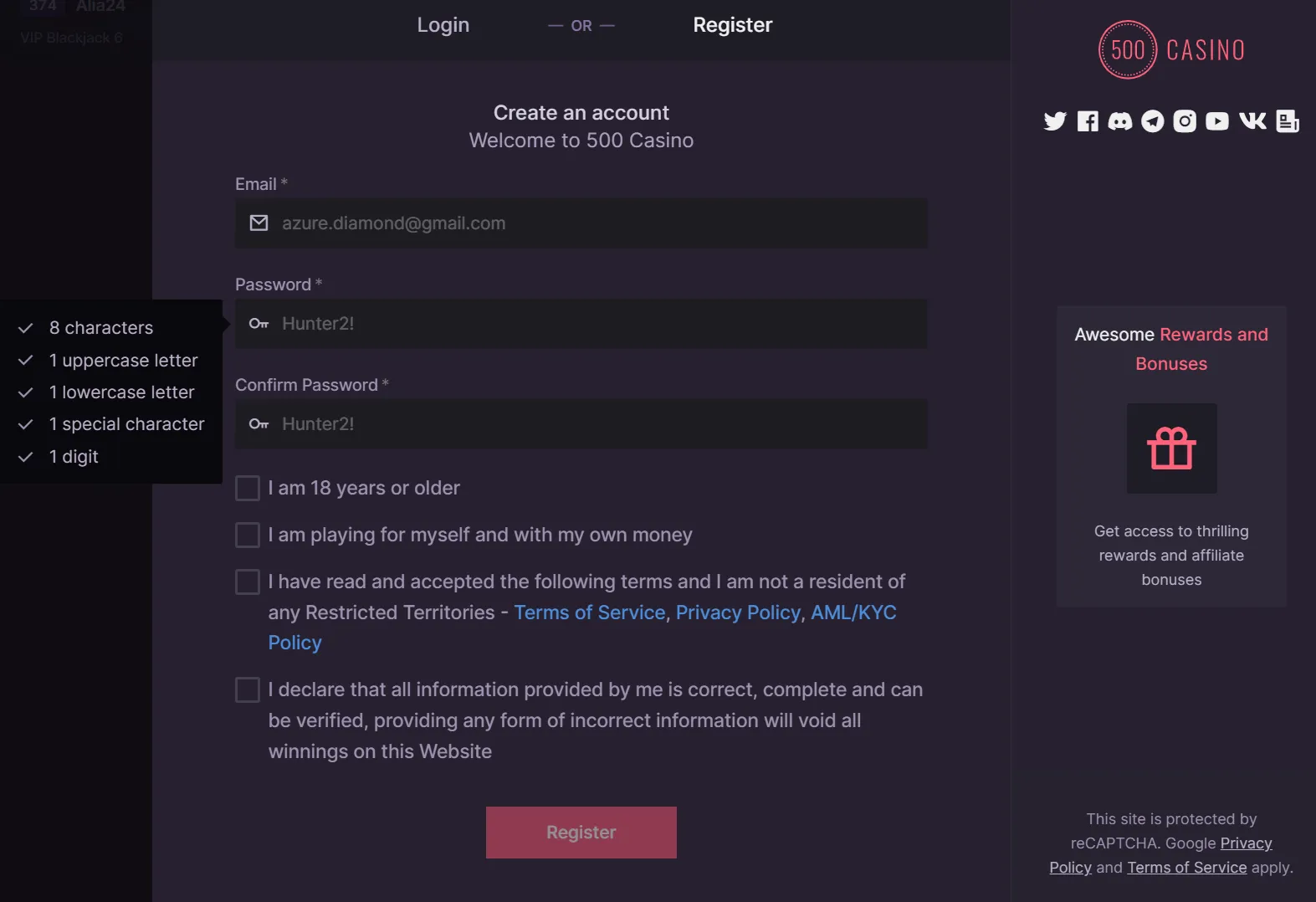Click the news icon next to VK
The image size is (1316, 902).
click(x=1286, y=121)
